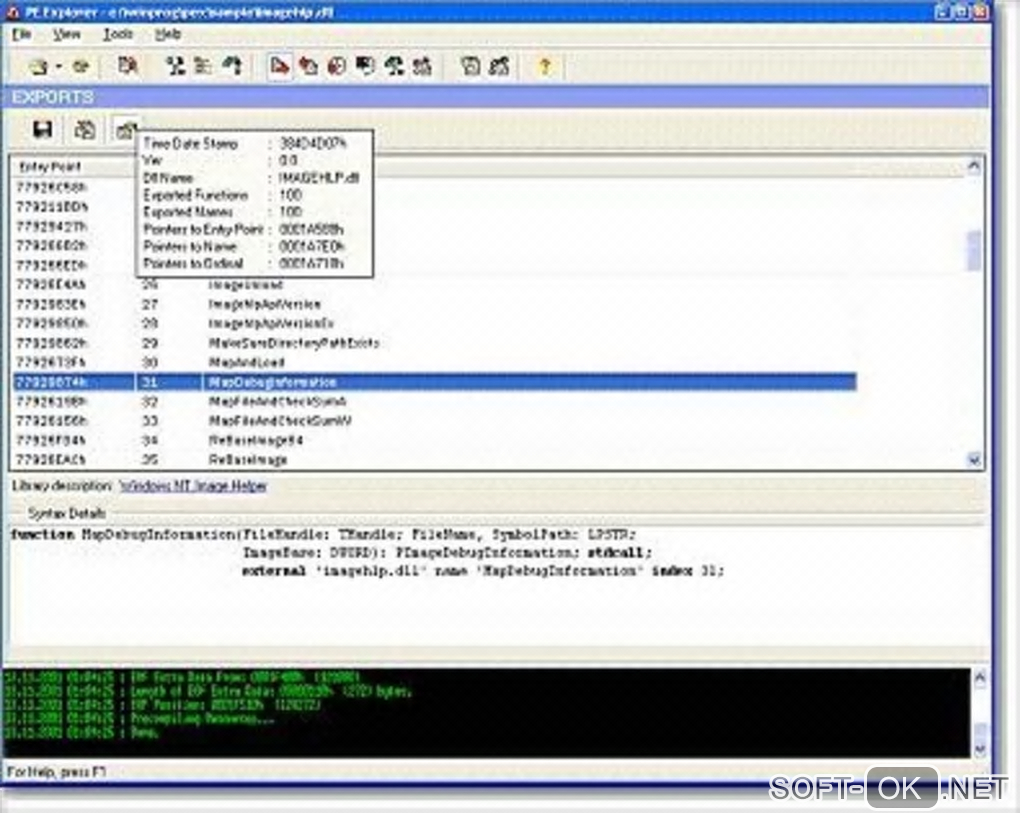
Task: Select the ReBaseImage64 export row
Action: (x=435, y=440)
